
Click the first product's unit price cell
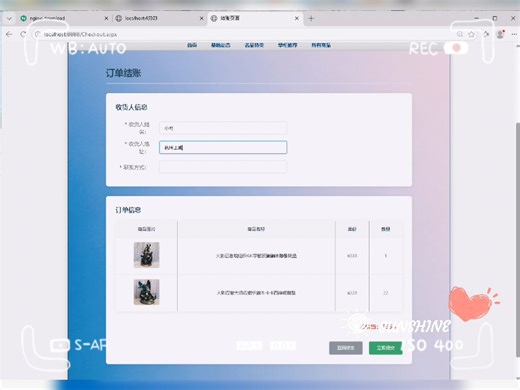click(352, 256)
